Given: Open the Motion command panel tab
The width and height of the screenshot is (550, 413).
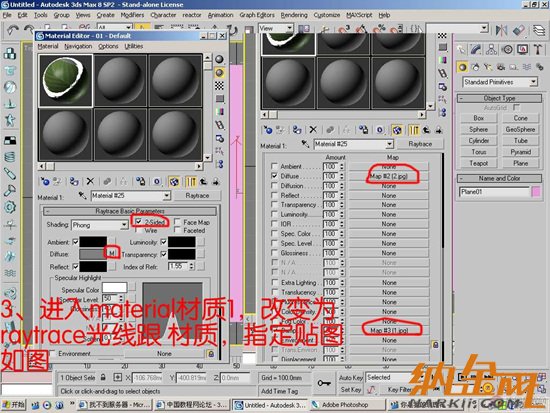Looking at the screenshot, I should 507,49.
